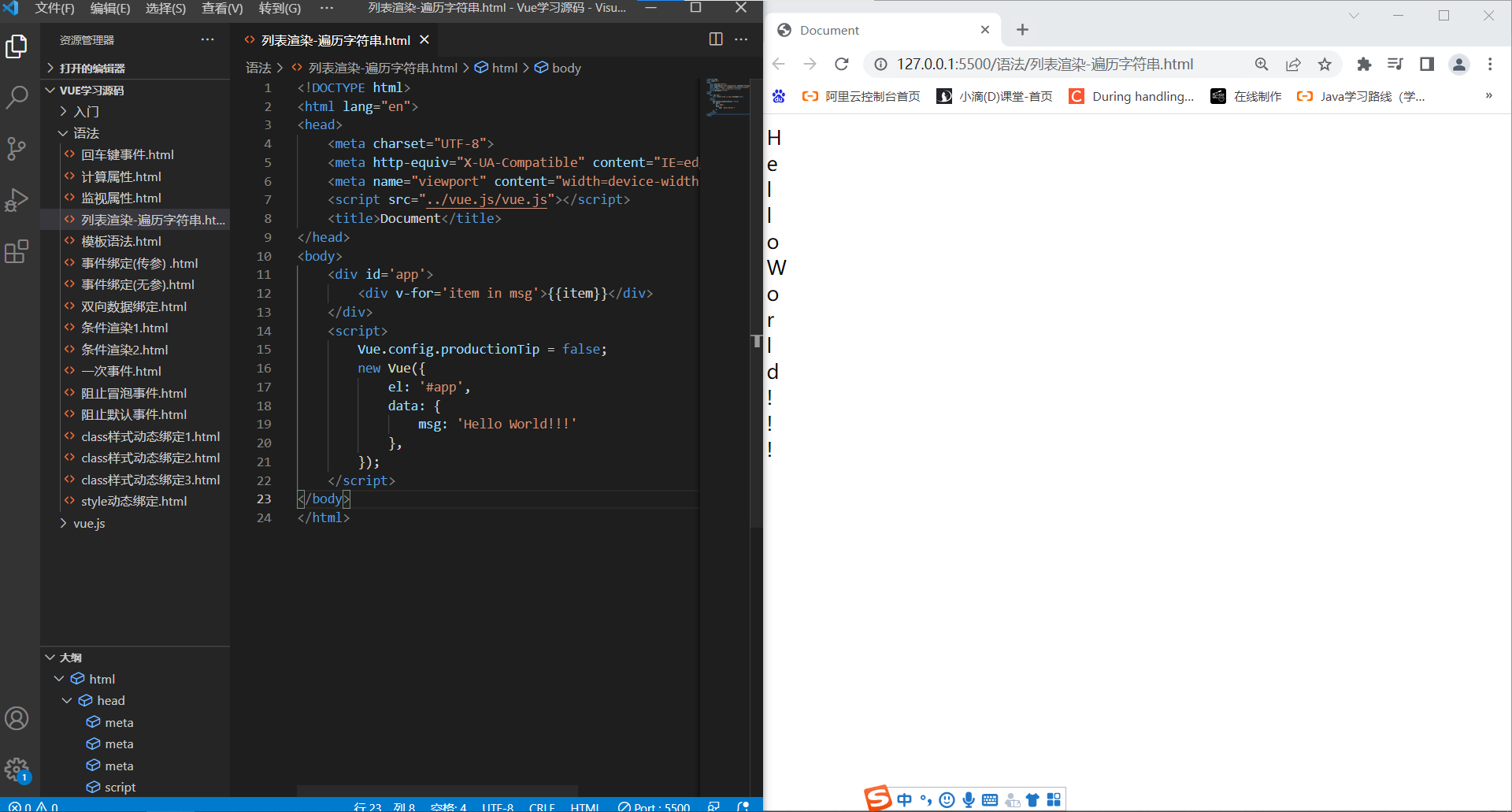This screenshot has height=812, width=1512.
Task: Open 回车键事件.html file
Action: (x=128, y=155)
